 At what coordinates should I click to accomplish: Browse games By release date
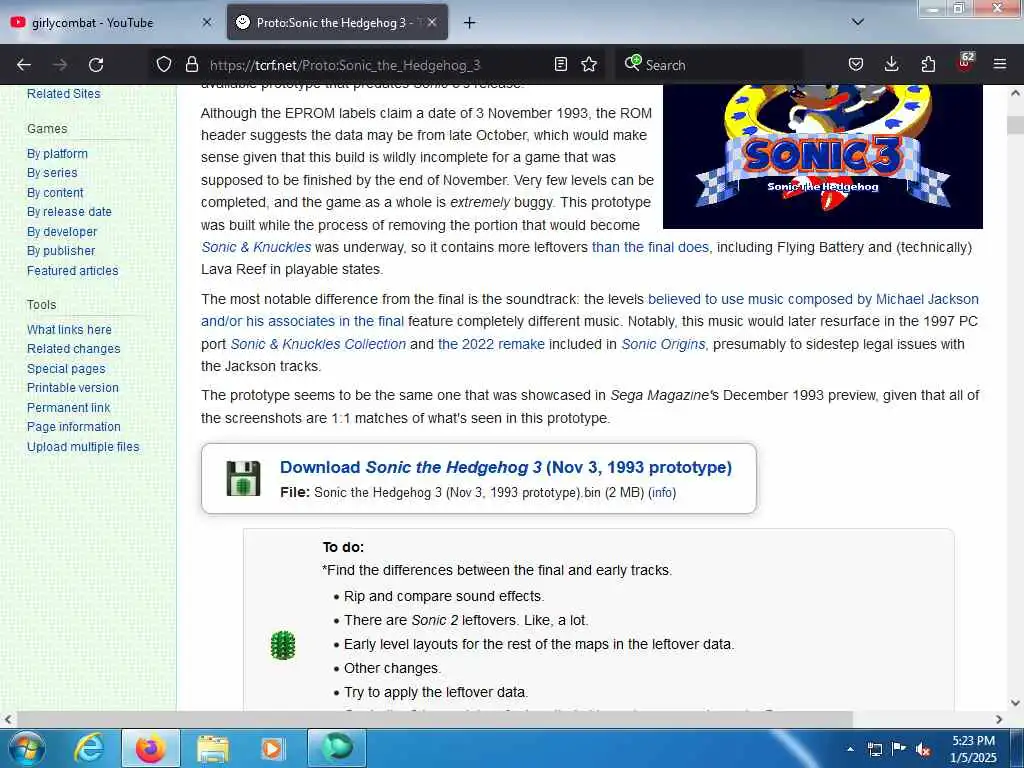[x=69, y=212]
